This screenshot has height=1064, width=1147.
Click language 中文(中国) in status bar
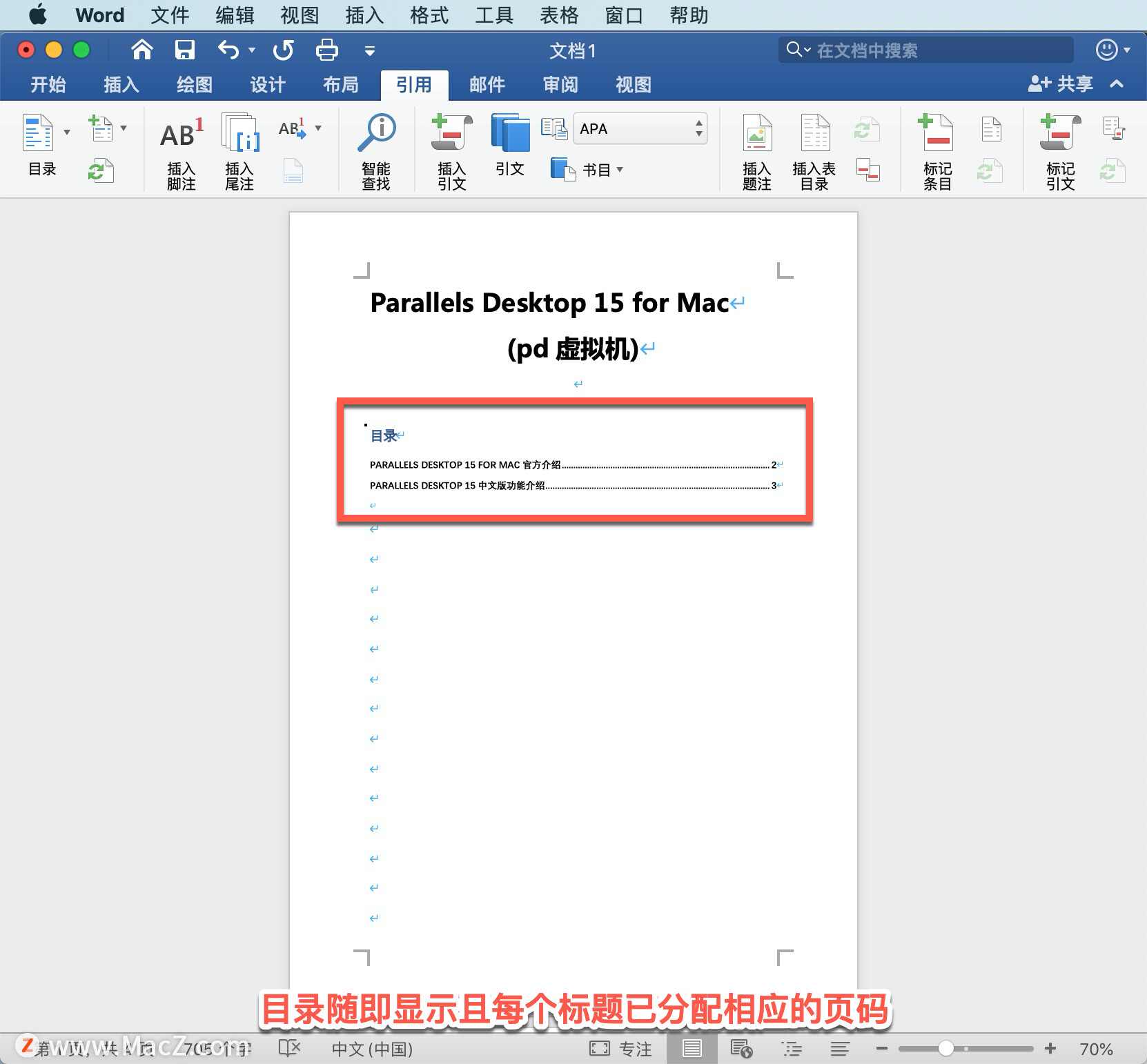(372, 1049)
